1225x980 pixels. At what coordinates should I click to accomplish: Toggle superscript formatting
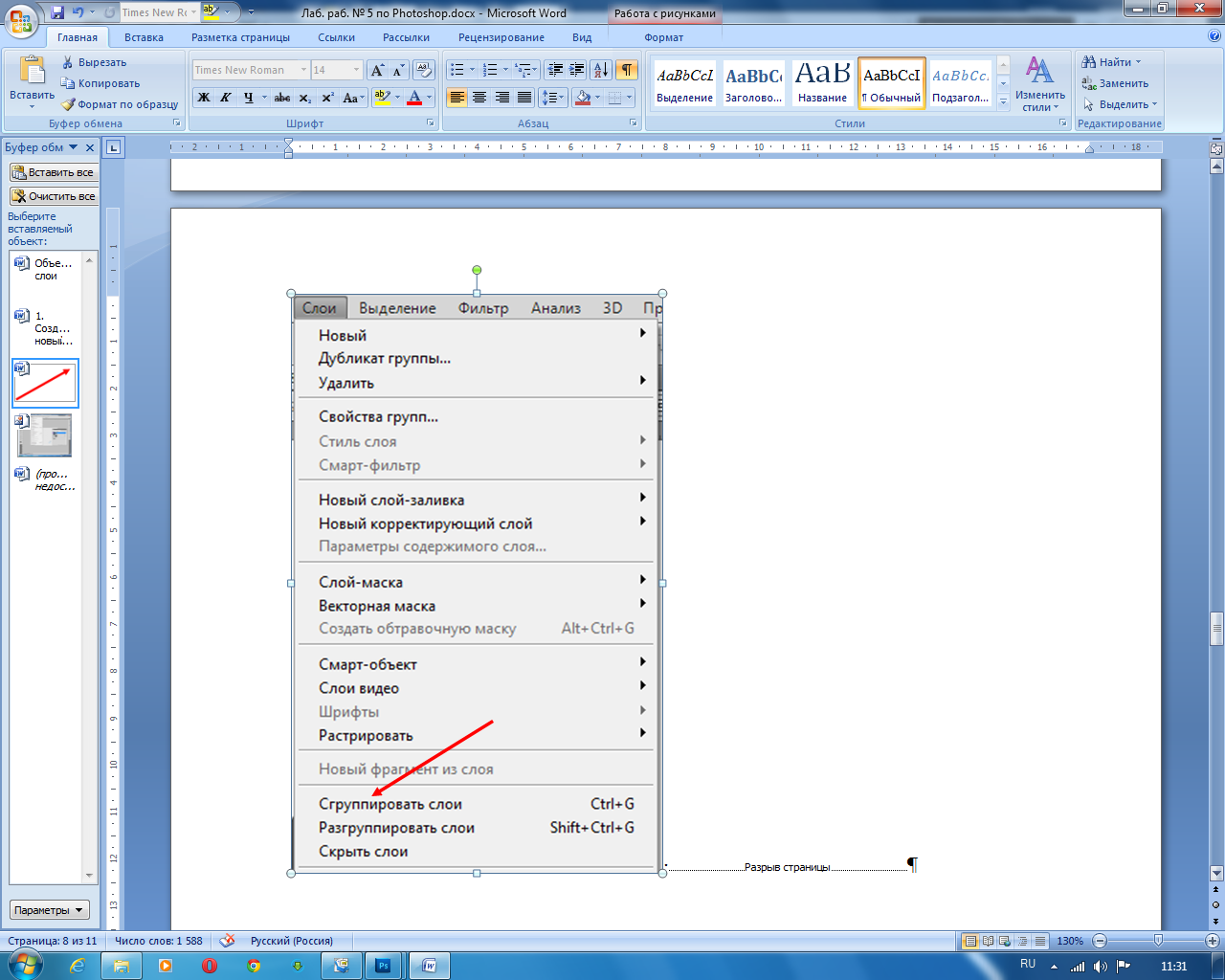pos(327,98)
